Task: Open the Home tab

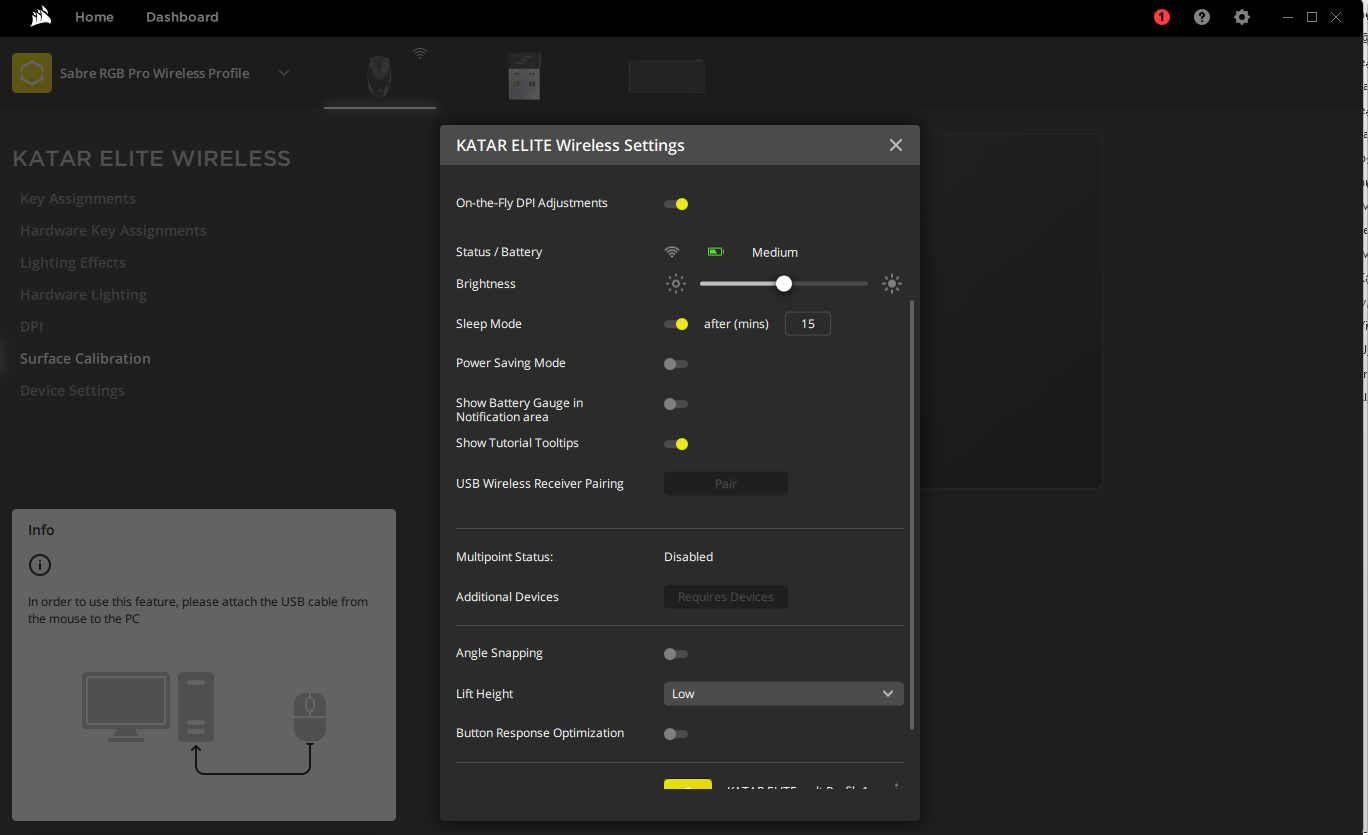Action: pos(94,17)
